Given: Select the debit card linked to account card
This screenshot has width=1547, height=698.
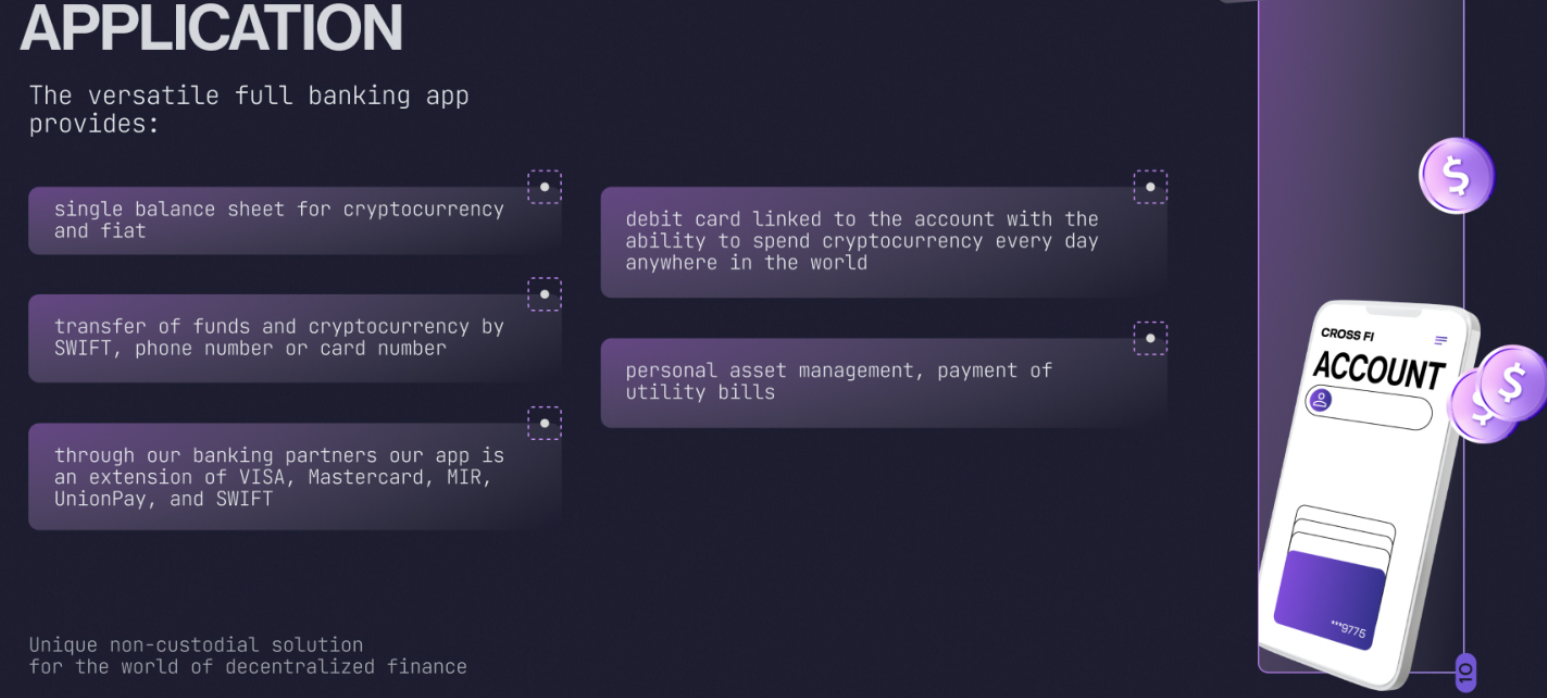Looking at the screenshot, I should 884,242.
